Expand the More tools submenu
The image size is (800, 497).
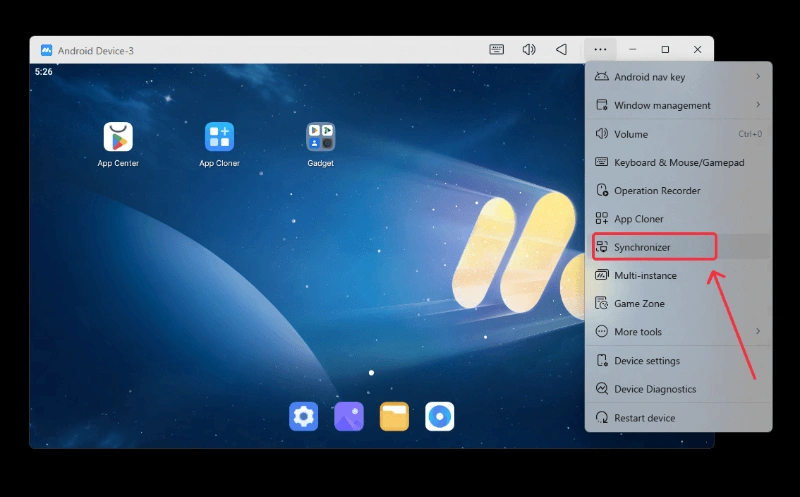[679, 332]
